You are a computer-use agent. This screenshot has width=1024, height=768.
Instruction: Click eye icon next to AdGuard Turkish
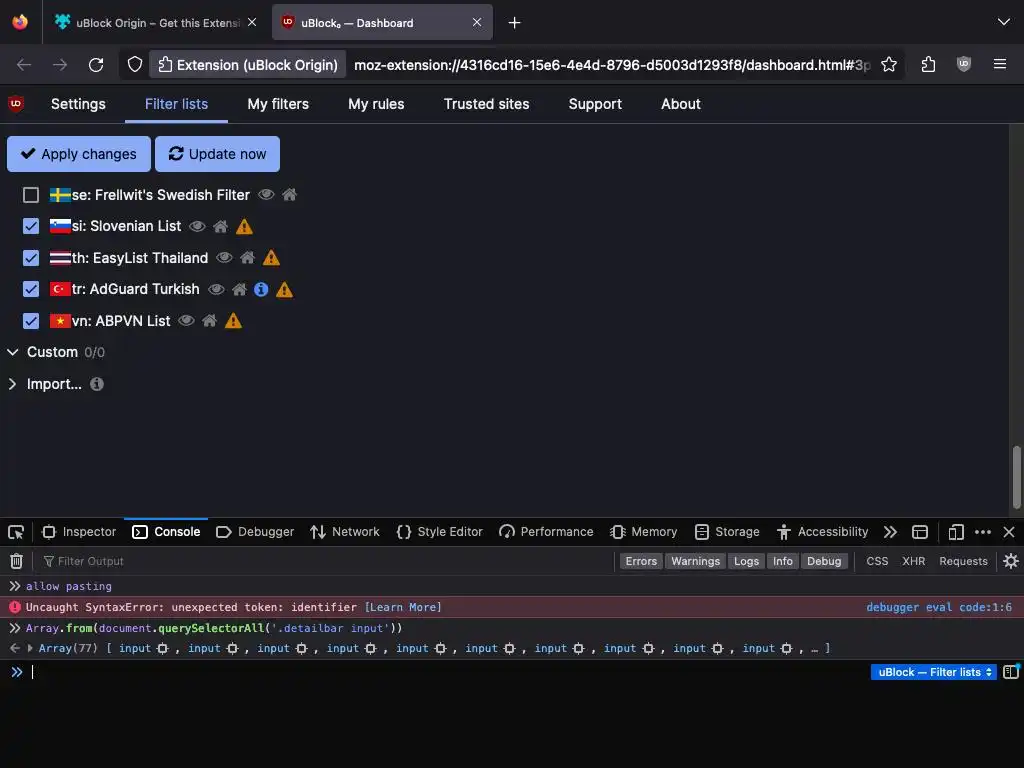click(216, 289)
